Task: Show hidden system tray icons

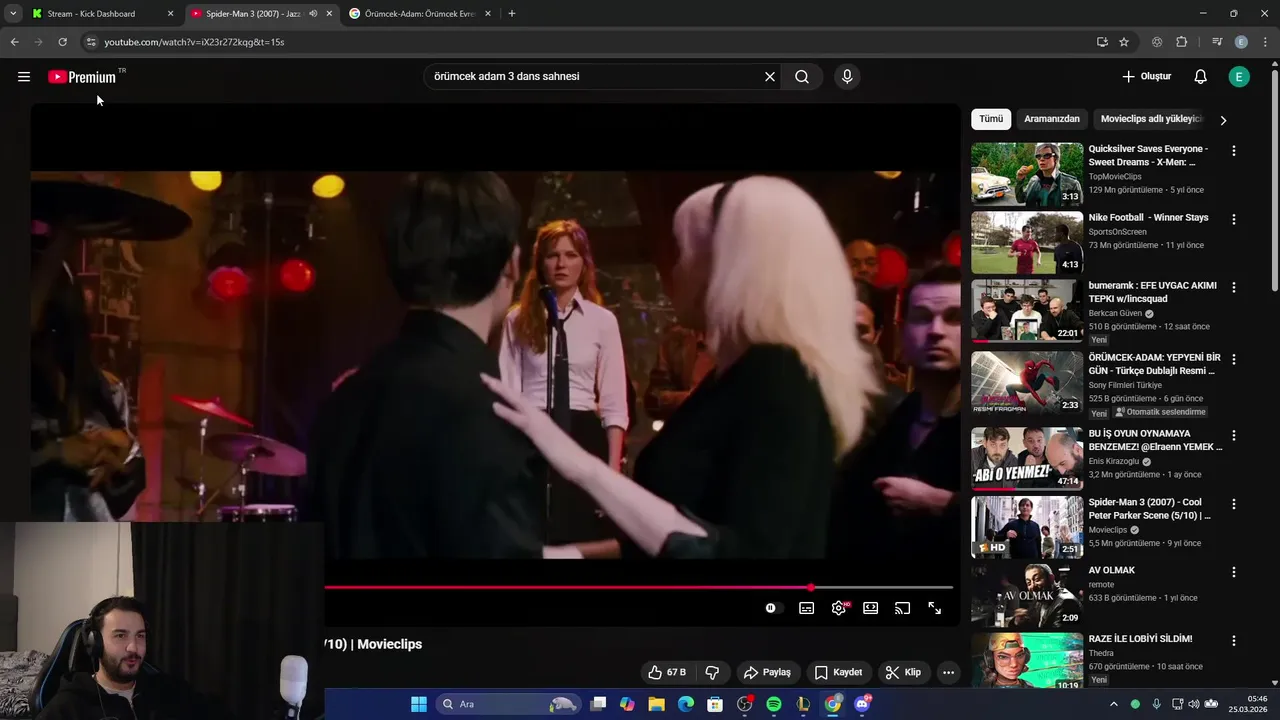Action: (1114, 704)
